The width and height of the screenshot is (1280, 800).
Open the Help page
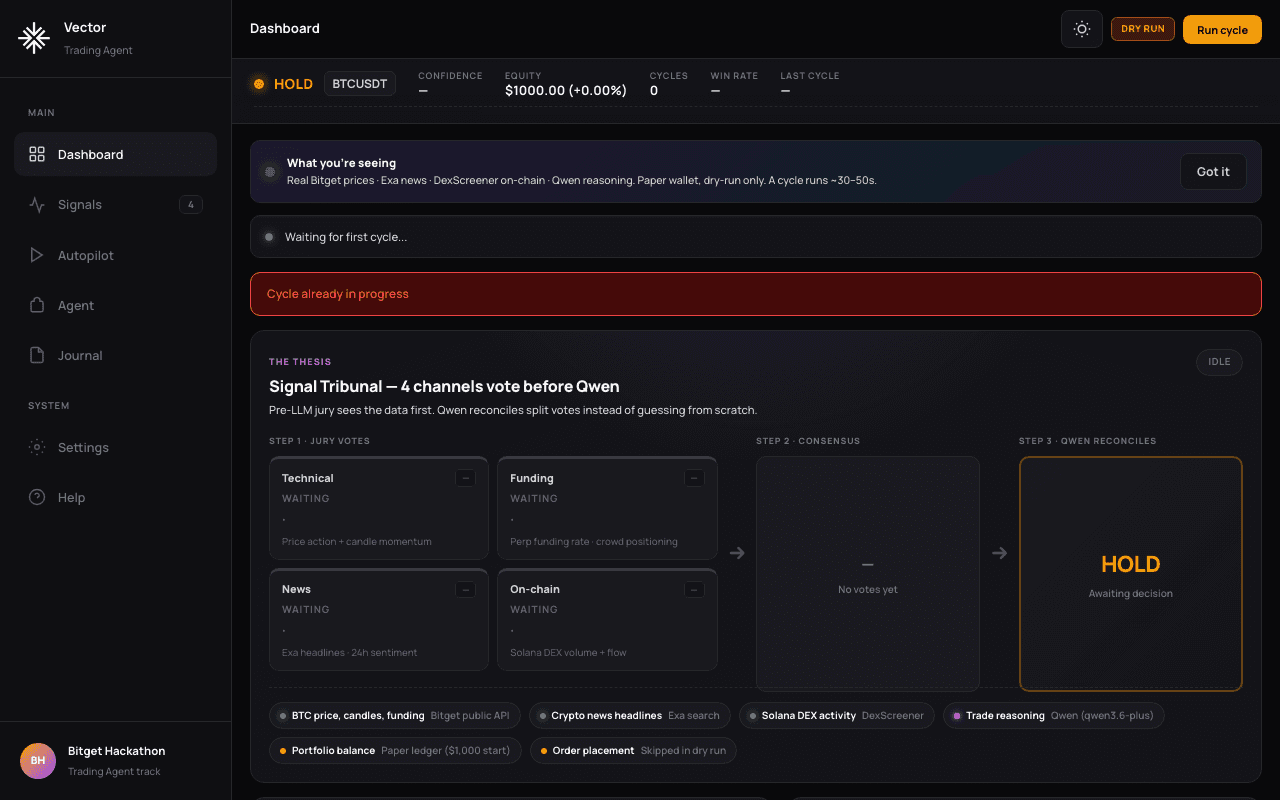[x=115, y=497]
